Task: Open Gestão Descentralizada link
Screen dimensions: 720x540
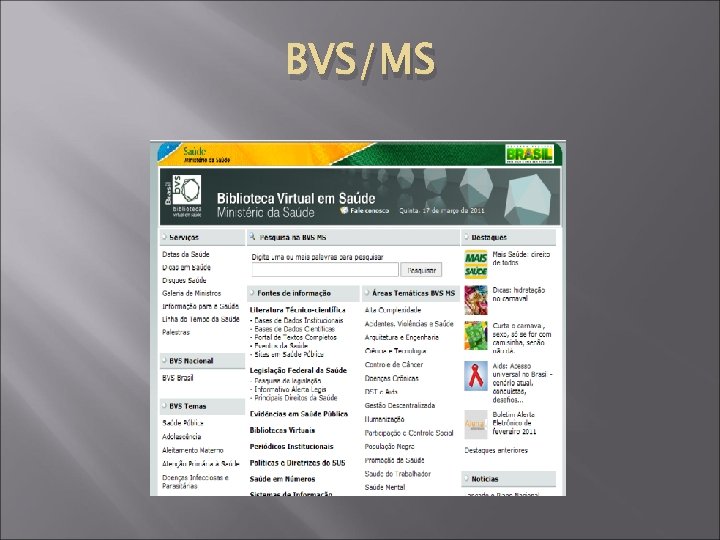Action: [x=399, y=405]
